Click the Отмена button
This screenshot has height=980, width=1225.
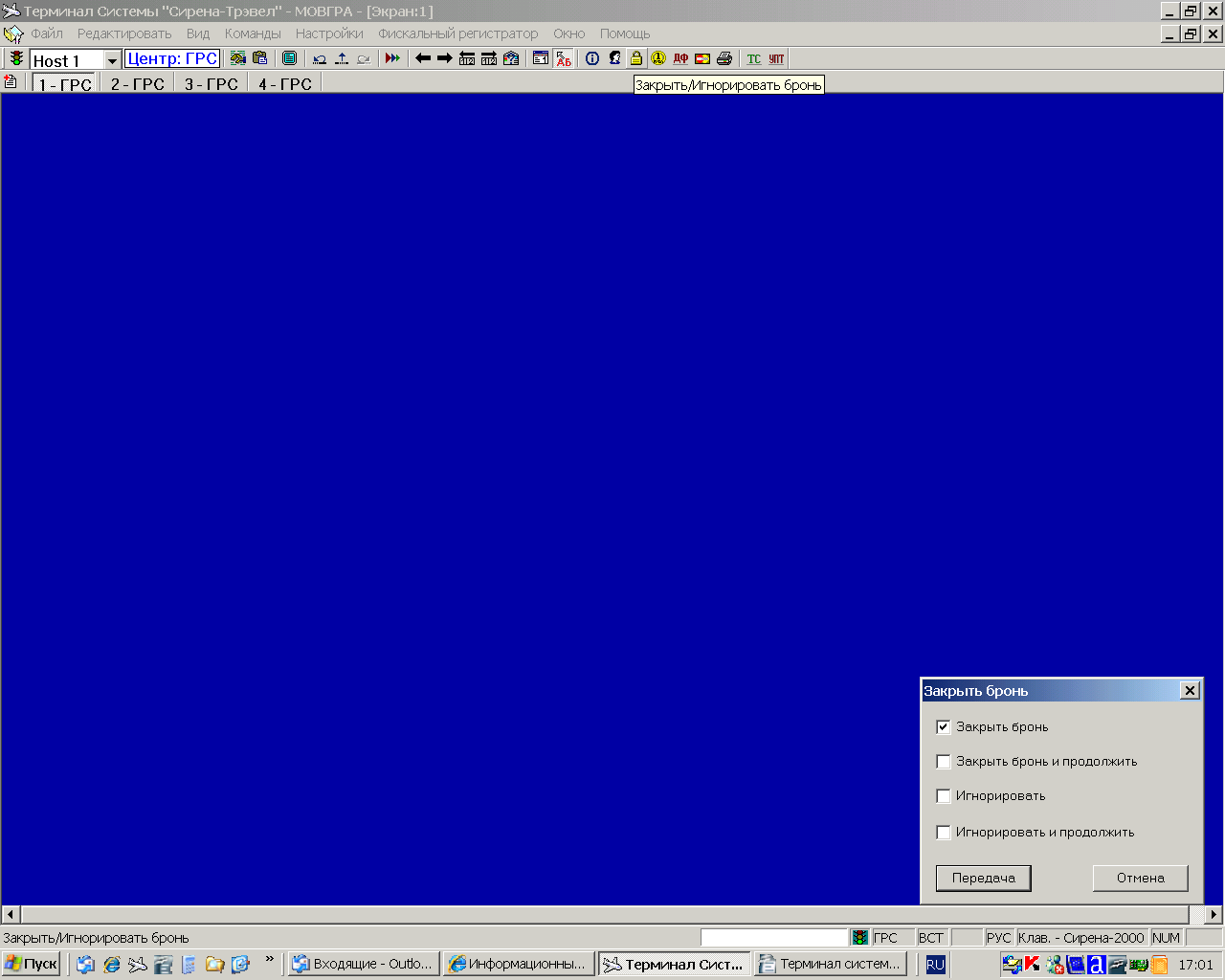(1140, 879)
